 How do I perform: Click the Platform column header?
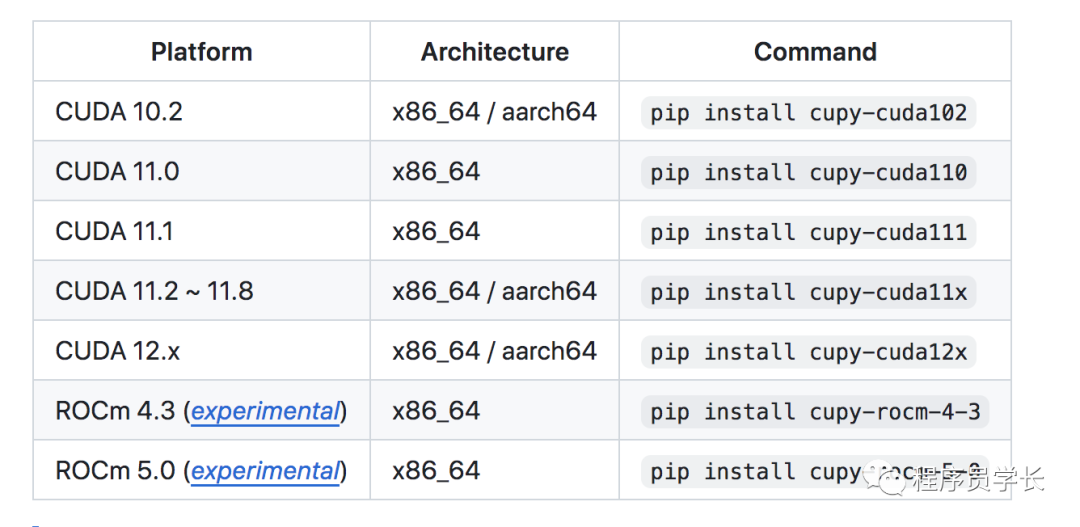coord(201,52)
